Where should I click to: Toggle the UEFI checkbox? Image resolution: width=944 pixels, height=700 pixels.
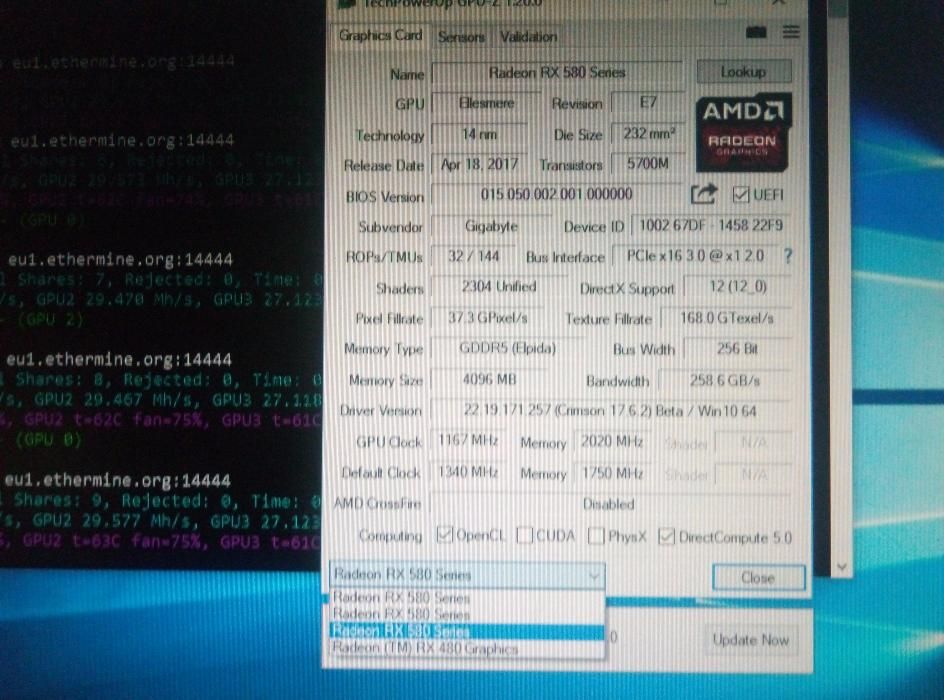tap(741, 195)
